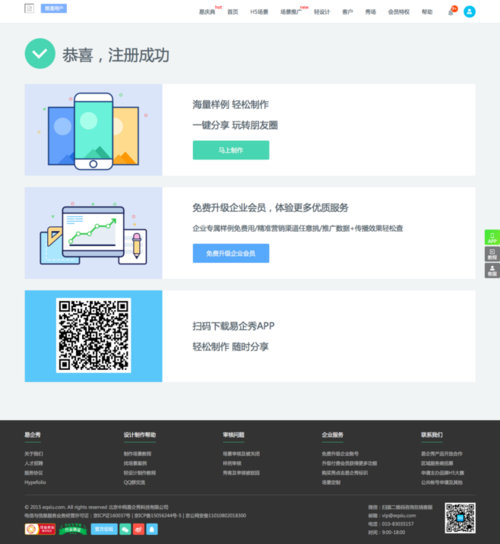Click the red trust certification badge in footer

pyautogui.click(x=40, y=529)
